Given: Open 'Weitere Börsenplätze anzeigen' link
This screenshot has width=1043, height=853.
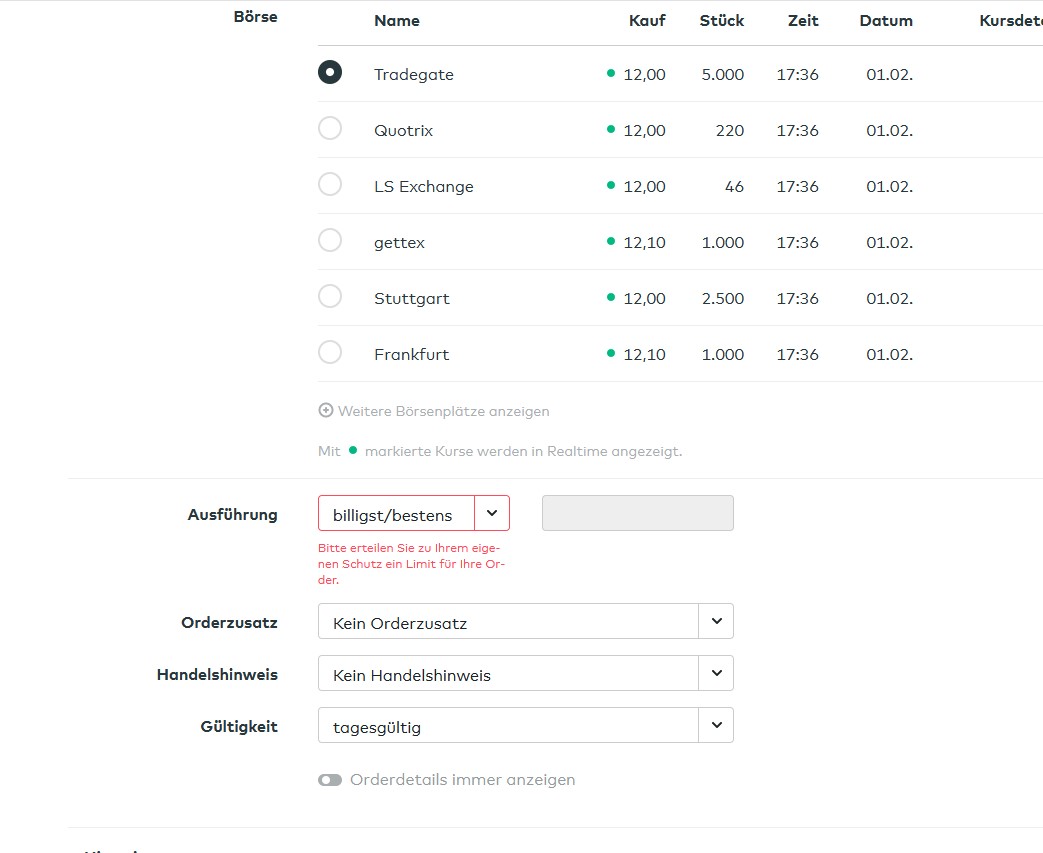Looking at the screenshot, I should pos(443,411).
